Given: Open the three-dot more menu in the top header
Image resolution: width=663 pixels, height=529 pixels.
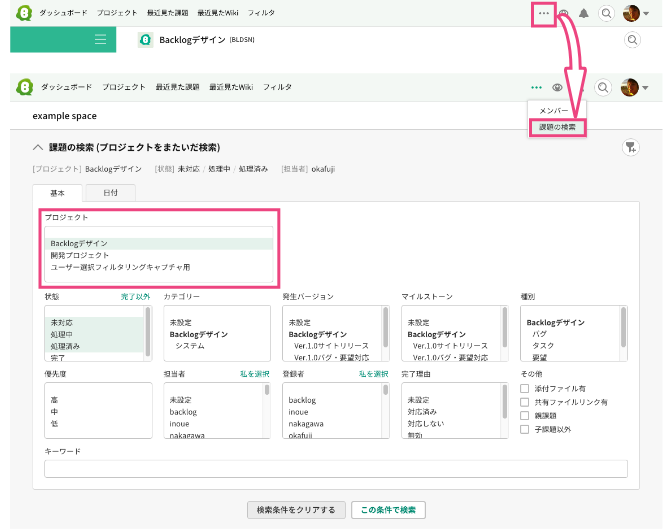Looking at the screenshot, I should pyautogui.click(x=544, y=14).
